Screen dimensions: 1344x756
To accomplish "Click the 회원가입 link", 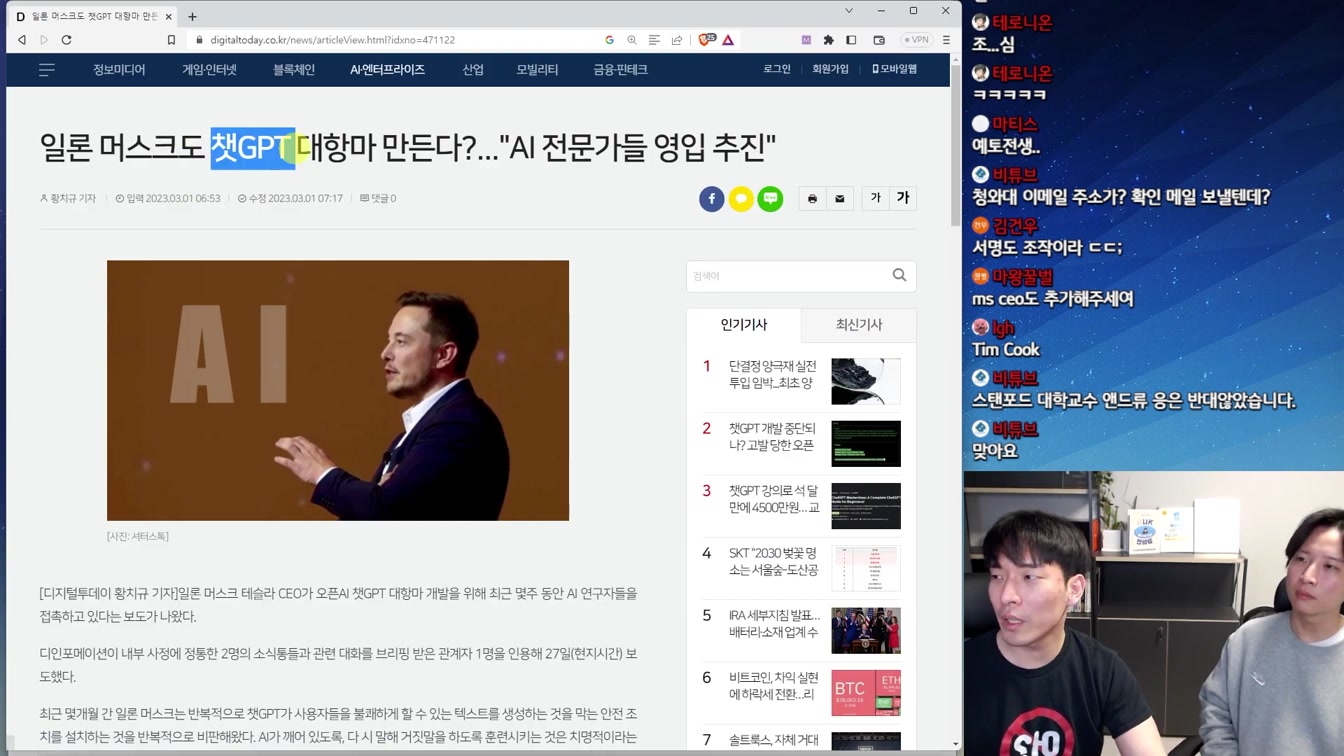I will coord(830,69).
